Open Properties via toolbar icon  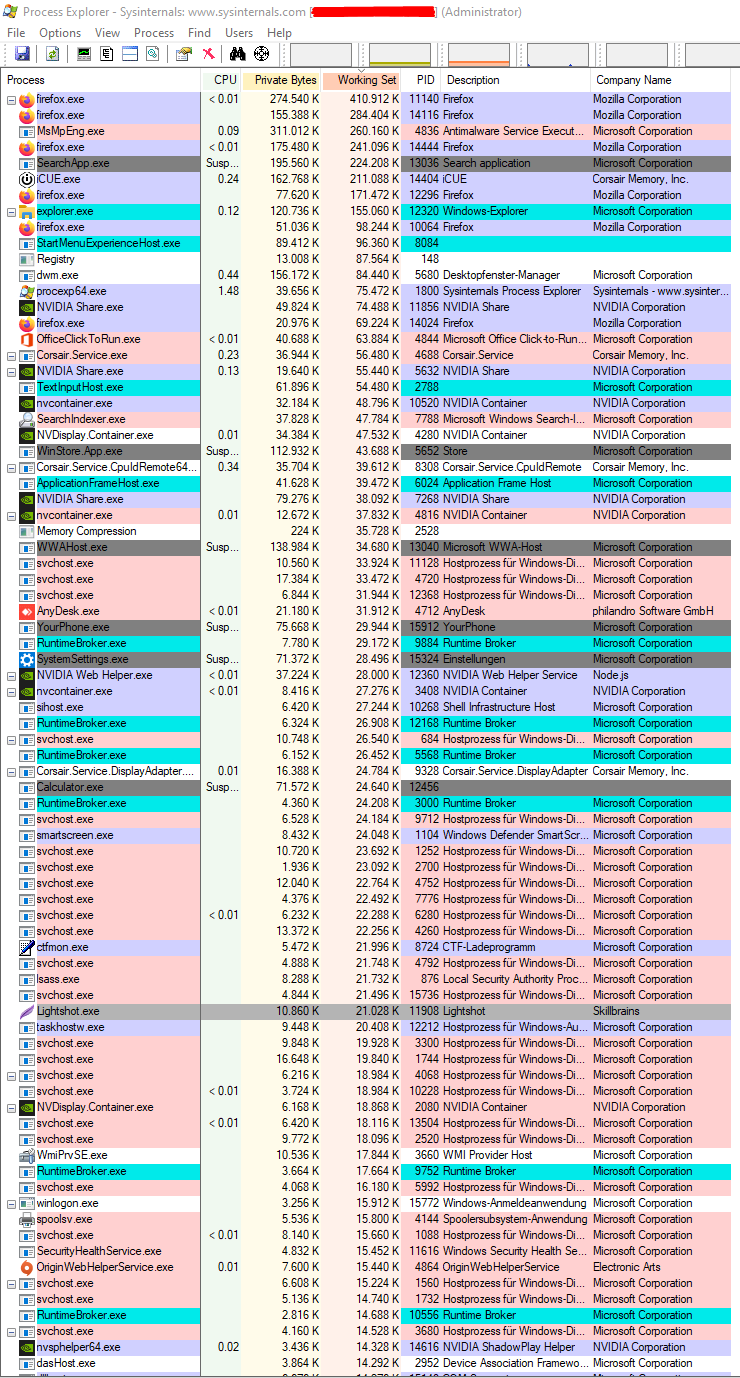click(x=185, y=54)
